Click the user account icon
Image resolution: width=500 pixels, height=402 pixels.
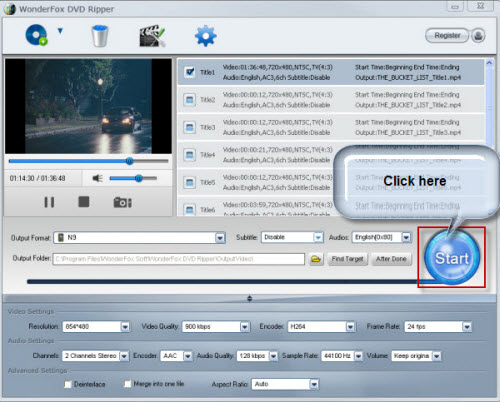[x=478, y=35]
